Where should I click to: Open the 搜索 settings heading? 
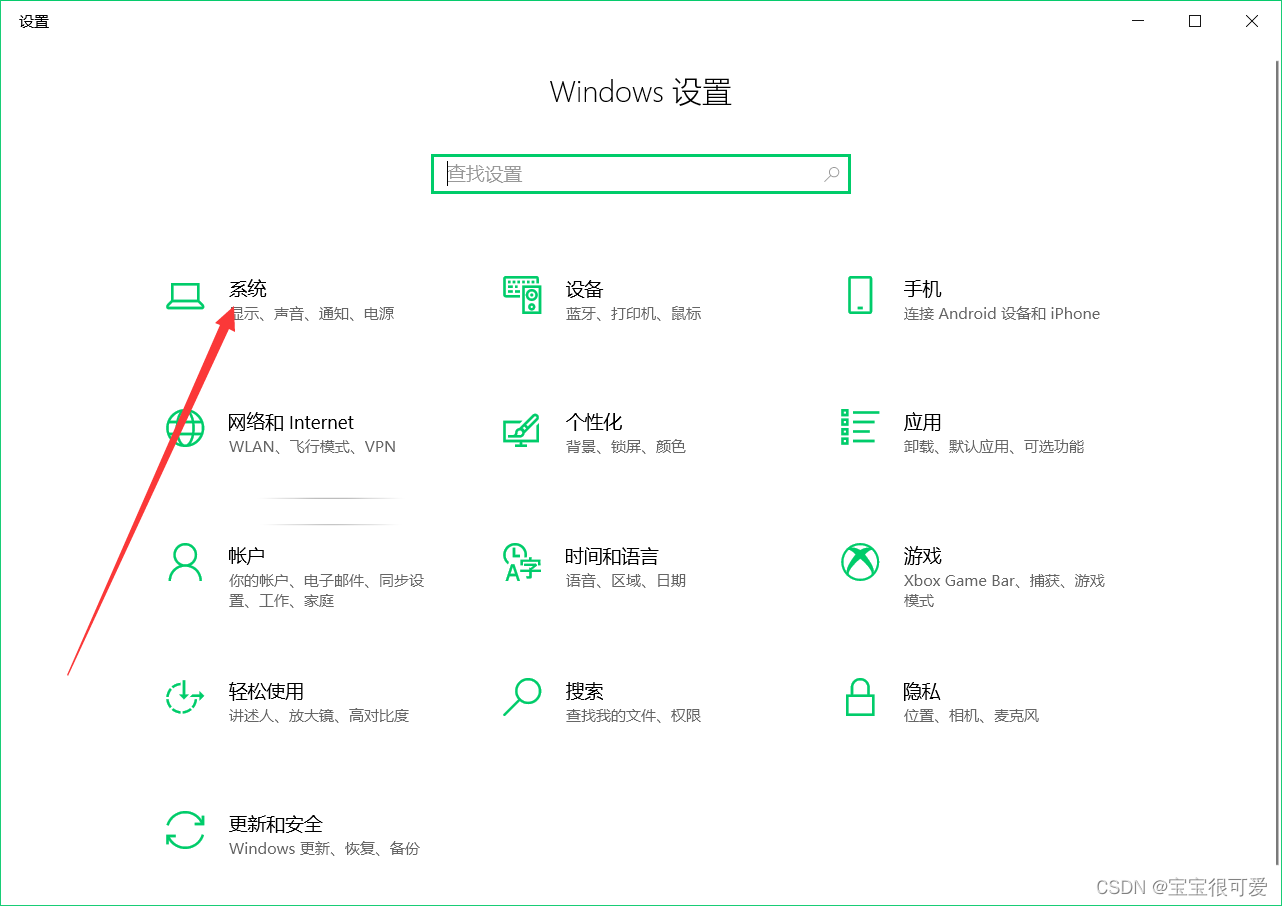(585, 691)
